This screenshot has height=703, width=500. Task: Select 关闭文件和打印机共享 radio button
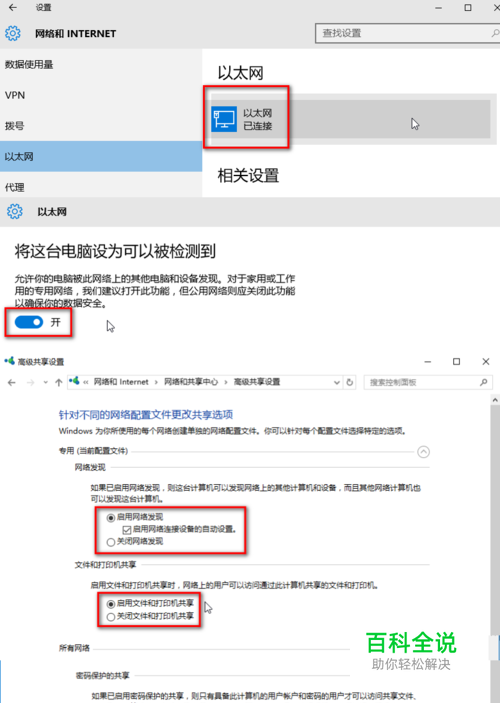pyautogui.click(x=110, y=617)
